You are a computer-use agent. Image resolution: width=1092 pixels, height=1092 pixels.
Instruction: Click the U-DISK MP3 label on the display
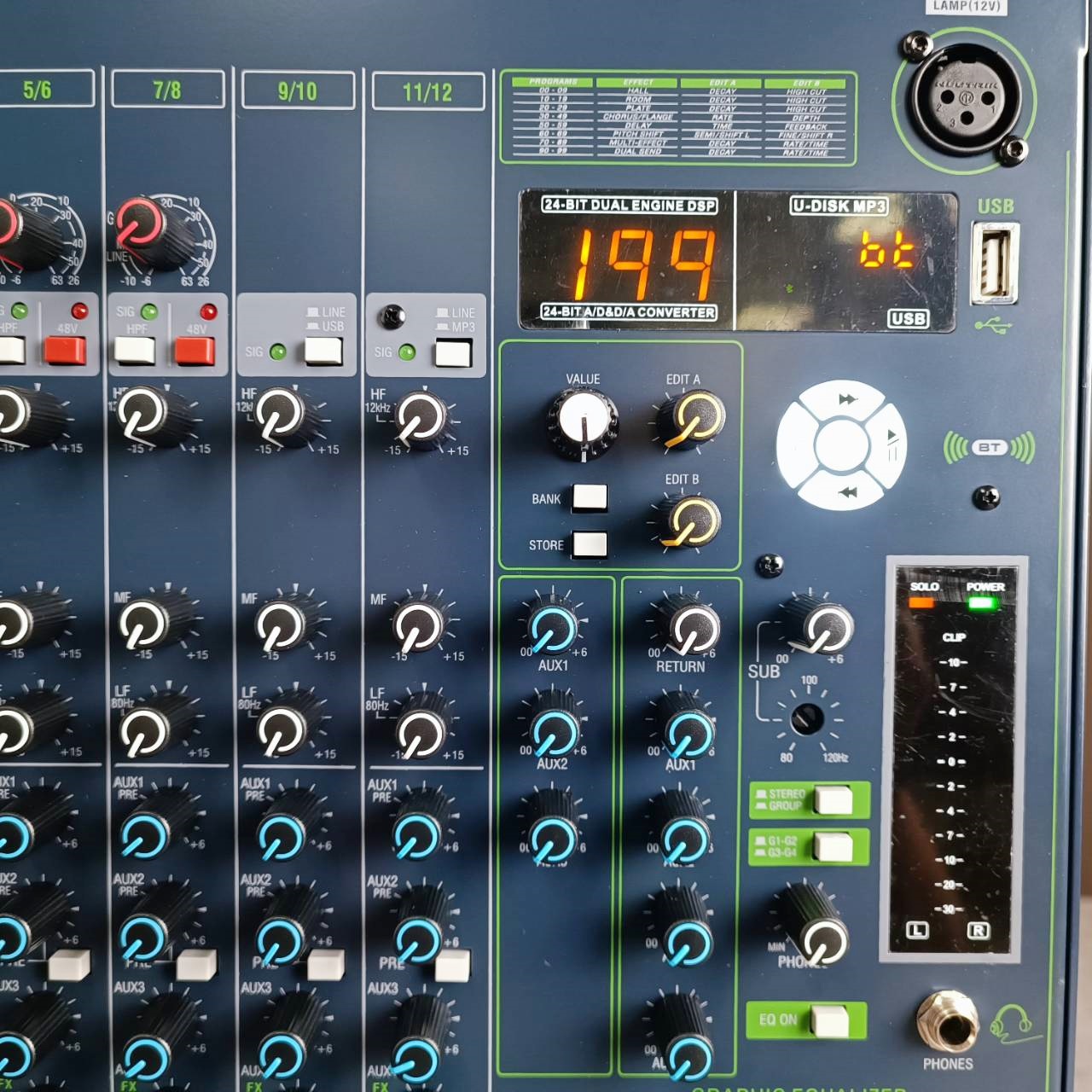coord(839,206)
